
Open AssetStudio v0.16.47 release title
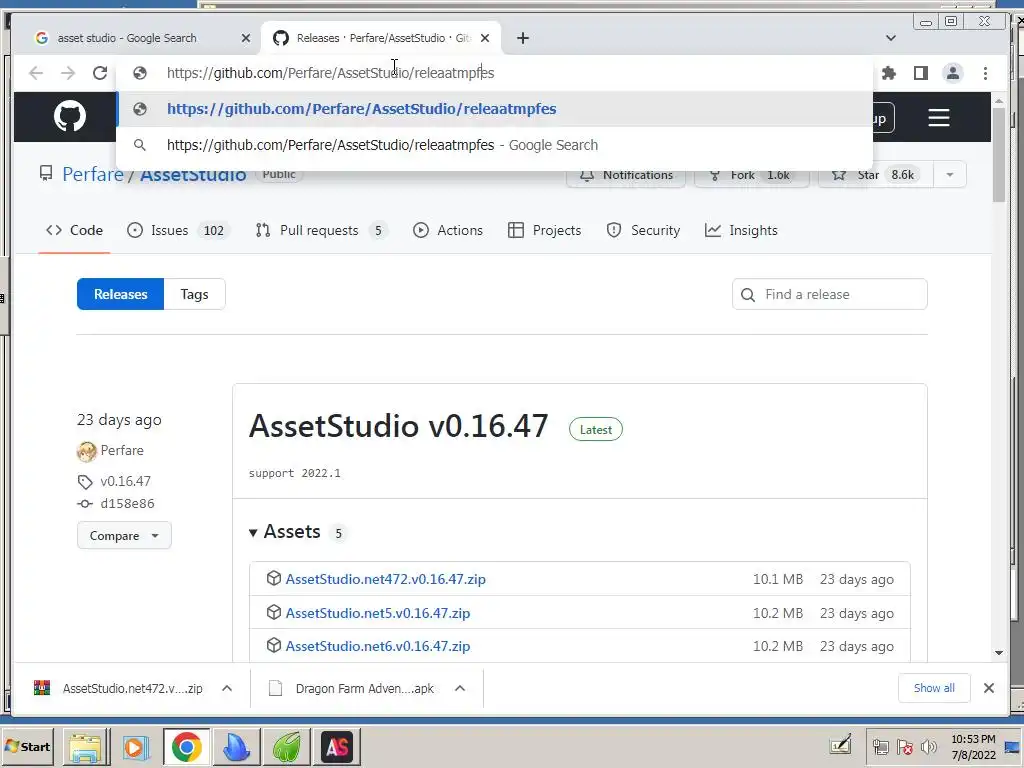tap(398, 426)
